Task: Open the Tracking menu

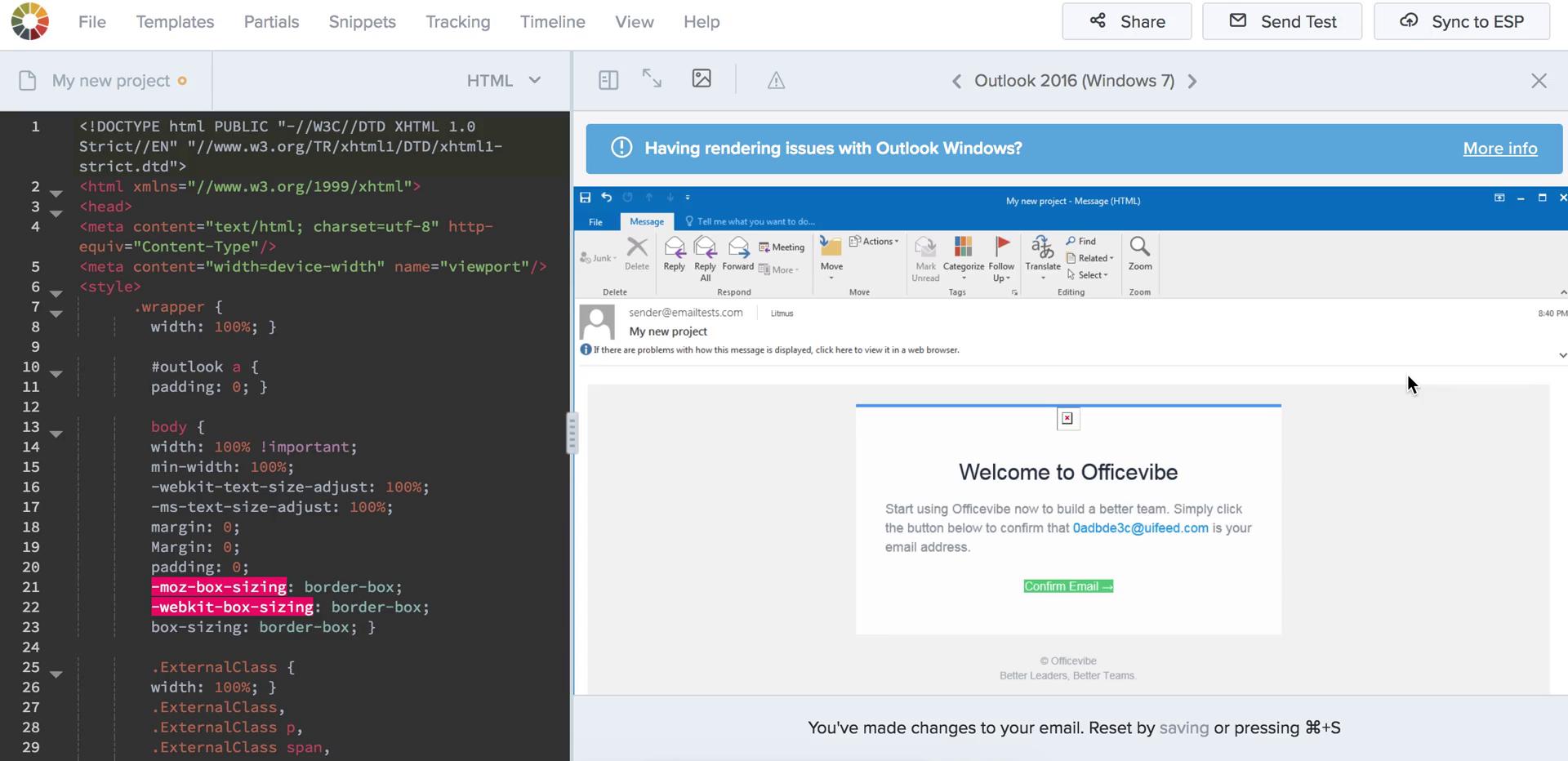Action: 458,22
